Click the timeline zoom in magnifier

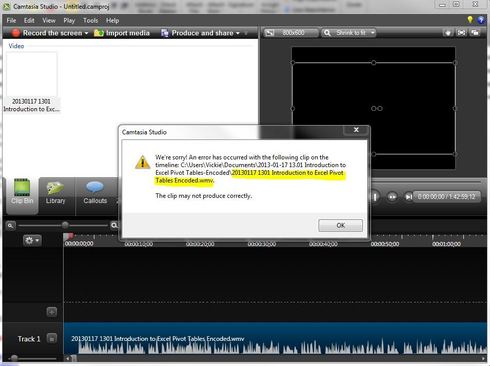(114, 226)
